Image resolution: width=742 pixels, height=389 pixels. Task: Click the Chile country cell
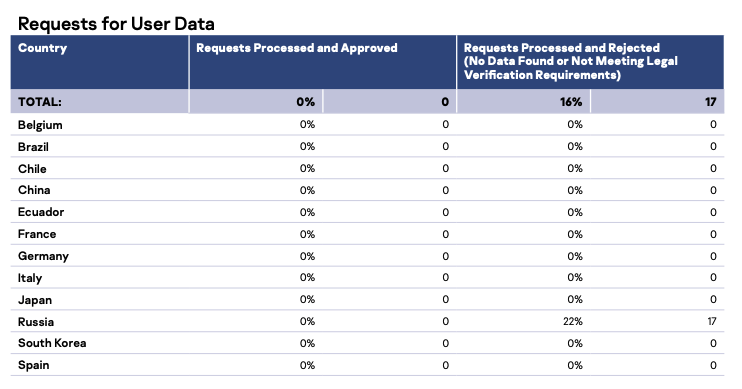(32, 168)
